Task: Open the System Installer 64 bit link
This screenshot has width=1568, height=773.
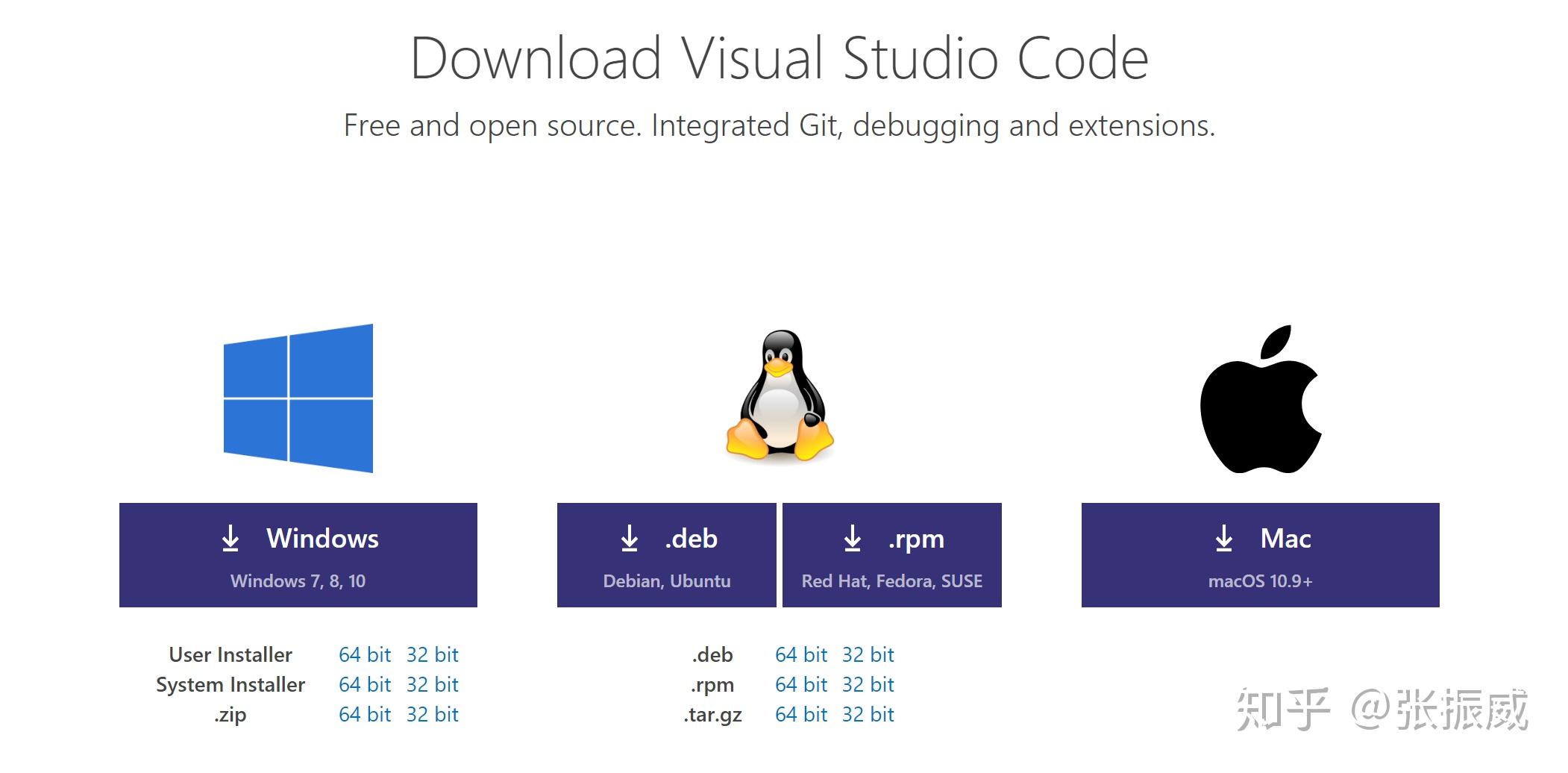Action: pyautogui.click(x=365, y=685)
